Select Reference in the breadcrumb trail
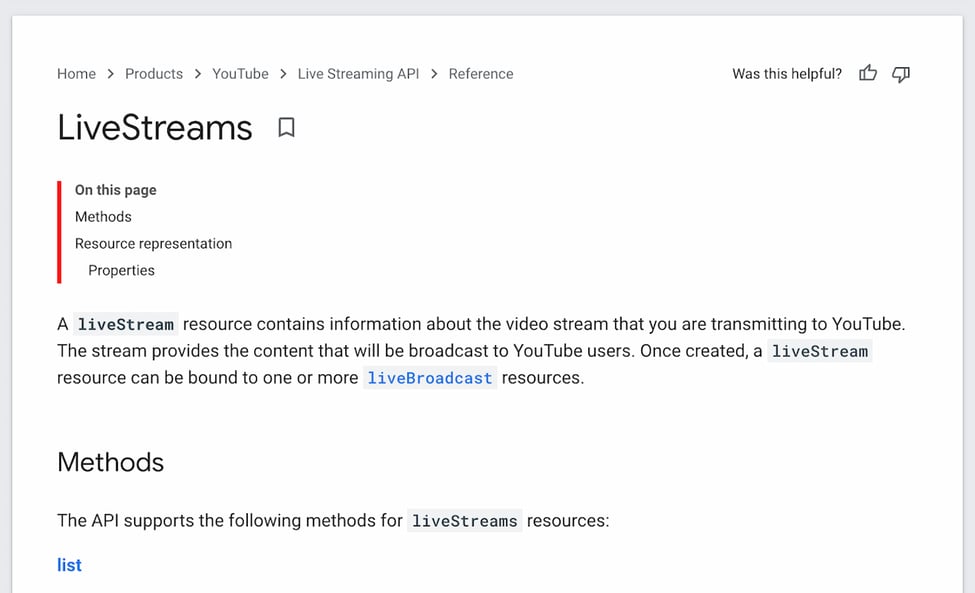 (x=481, y=73)
